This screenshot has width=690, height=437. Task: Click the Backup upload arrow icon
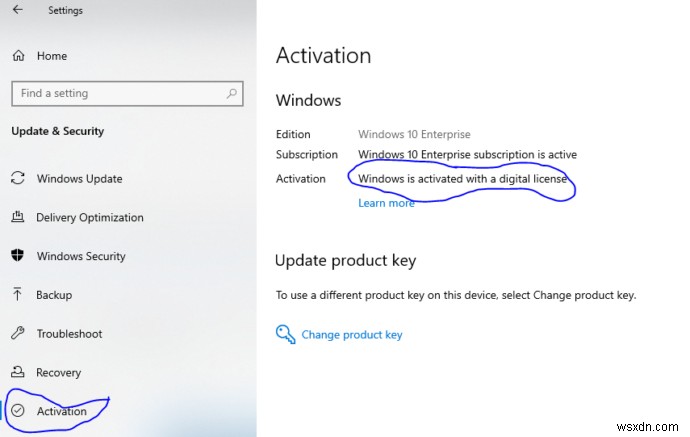coord(18,295)
